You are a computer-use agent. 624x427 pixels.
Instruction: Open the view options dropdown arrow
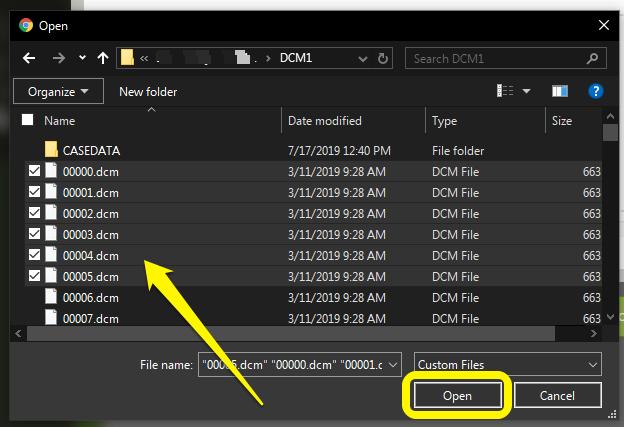tap(526, 92)
